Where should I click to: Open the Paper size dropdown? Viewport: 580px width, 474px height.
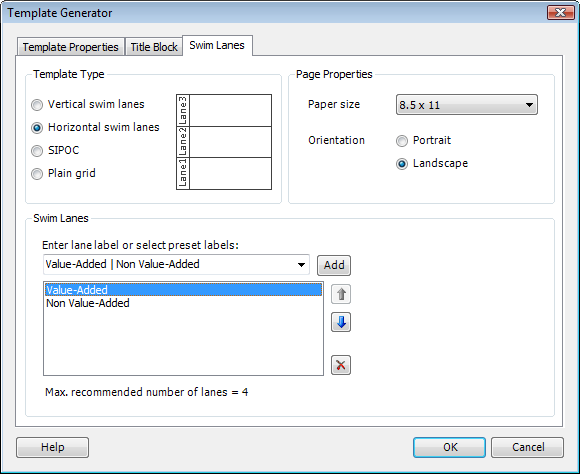pos(466,105)
